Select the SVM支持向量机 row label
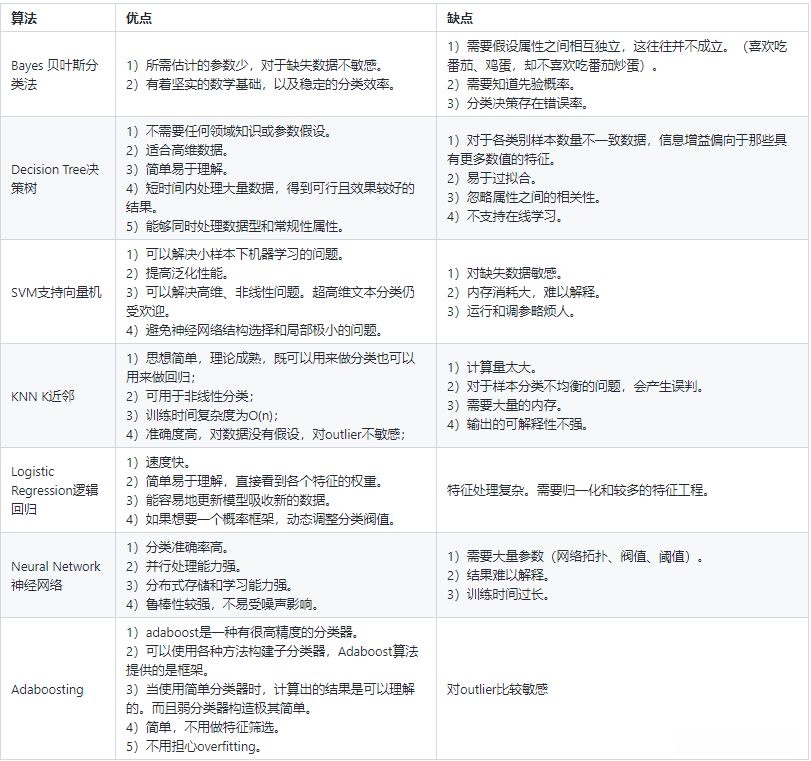This screenshot has height=761, width=811. pos(56,291)
